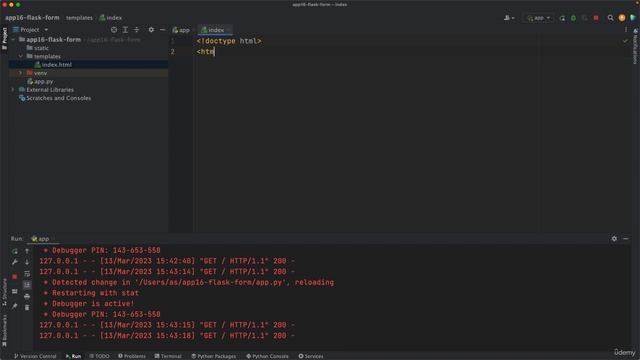
Task: Click Project vertical sidebar tab
Action: click(x=4, y=39)
